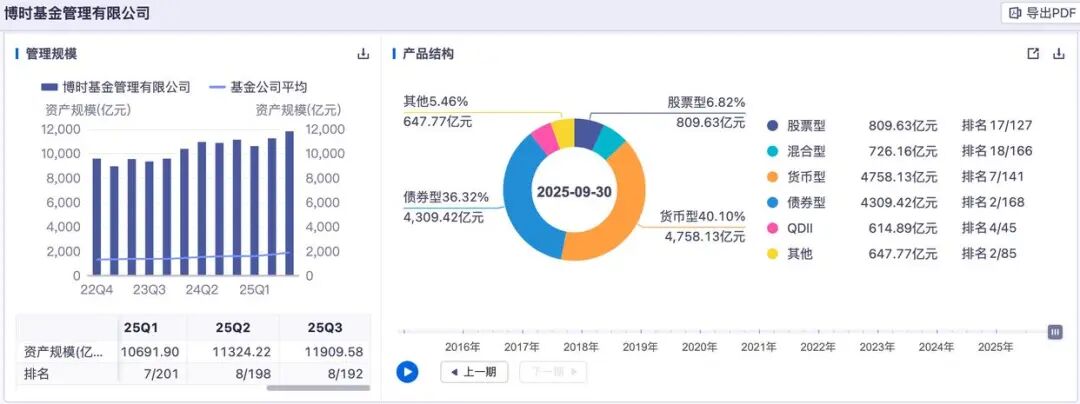Click the 2018年 timeline marker
Viewport: 1080px width, 404px height.
pos(581,347)
